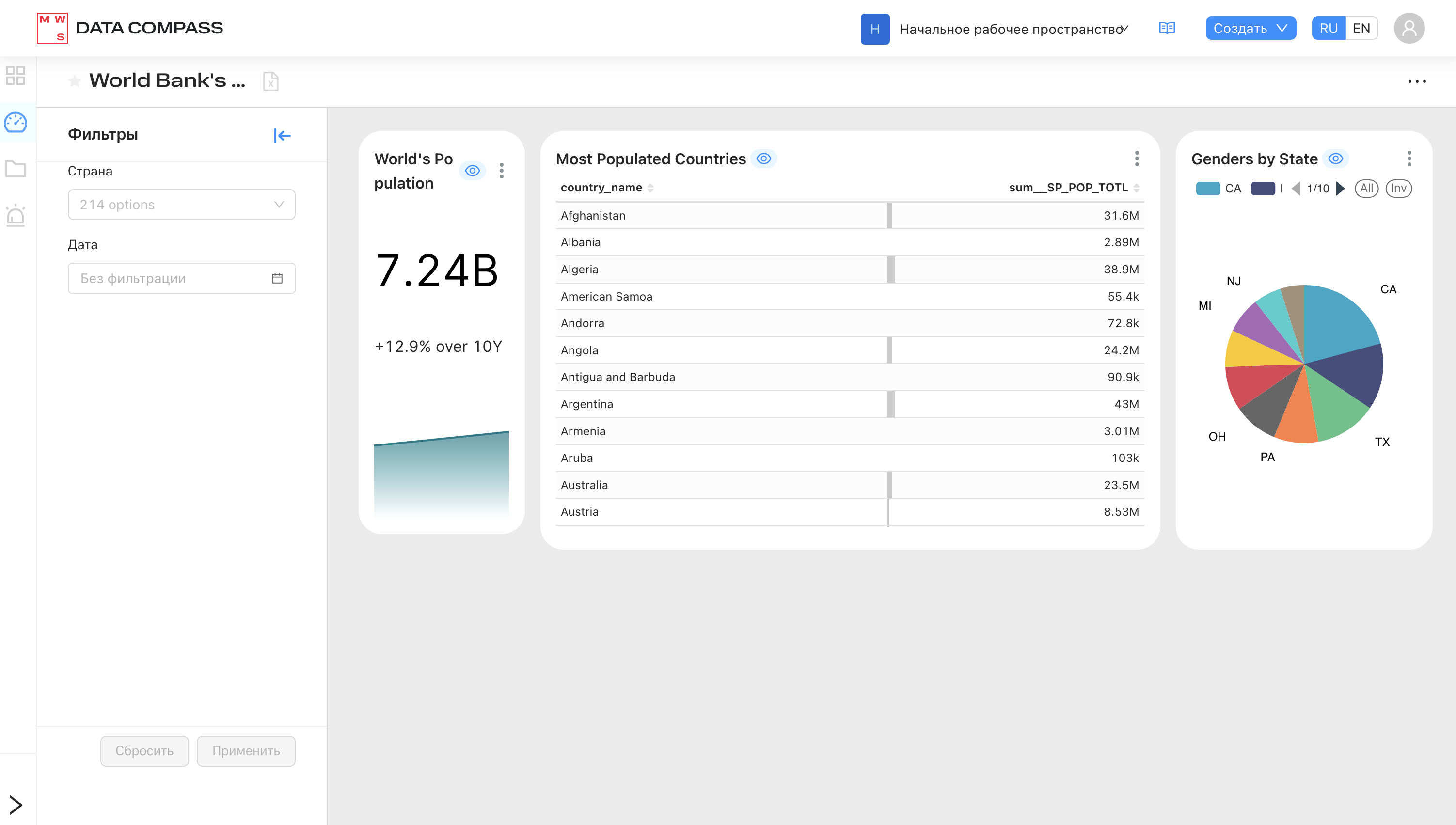The width and height of the screenshot is (1456, 825).
Task: Toggle eye icon on World's Population card
Action: pyautogui.click(x=472, y=171)
